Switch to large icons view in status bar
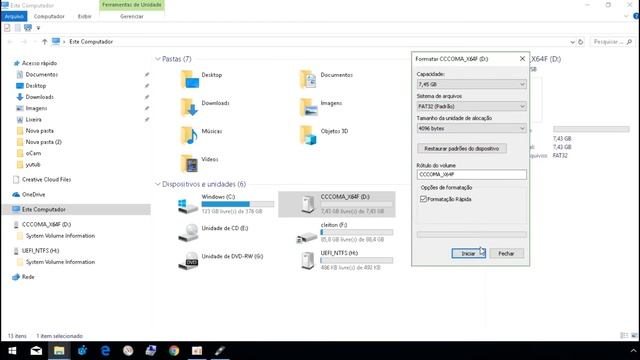 point(634,336)
